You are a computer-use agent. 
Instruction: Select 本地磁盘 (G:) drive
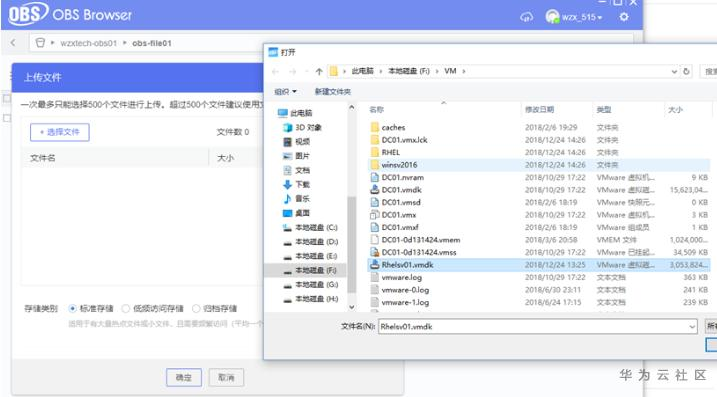[310, 284]
